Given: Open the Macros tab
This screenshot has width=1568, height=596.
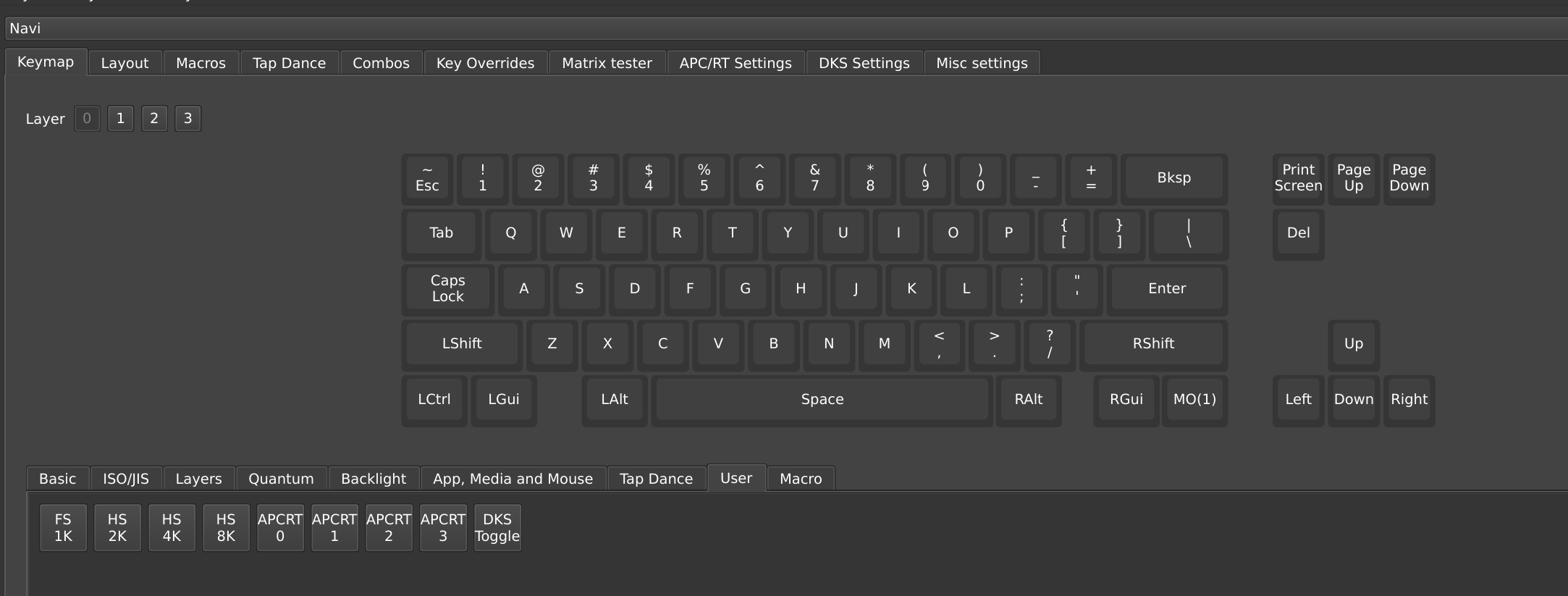Looking at the screenshot, I should [201, 63].
